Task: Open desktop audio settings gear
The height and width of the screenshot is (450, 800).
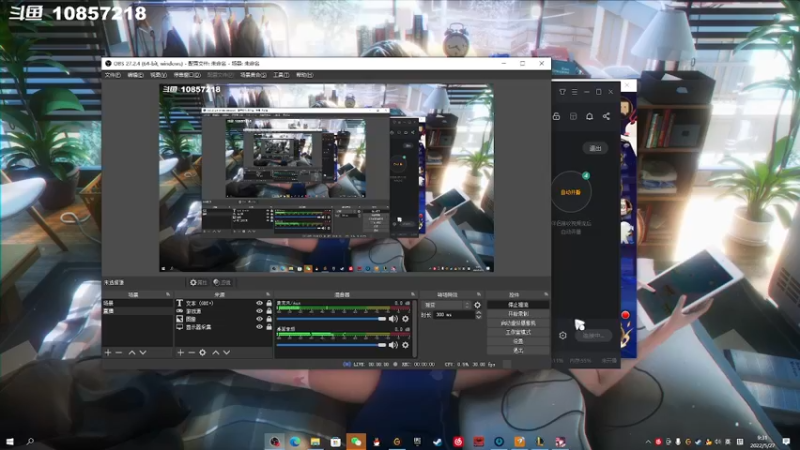Action: 406,345
